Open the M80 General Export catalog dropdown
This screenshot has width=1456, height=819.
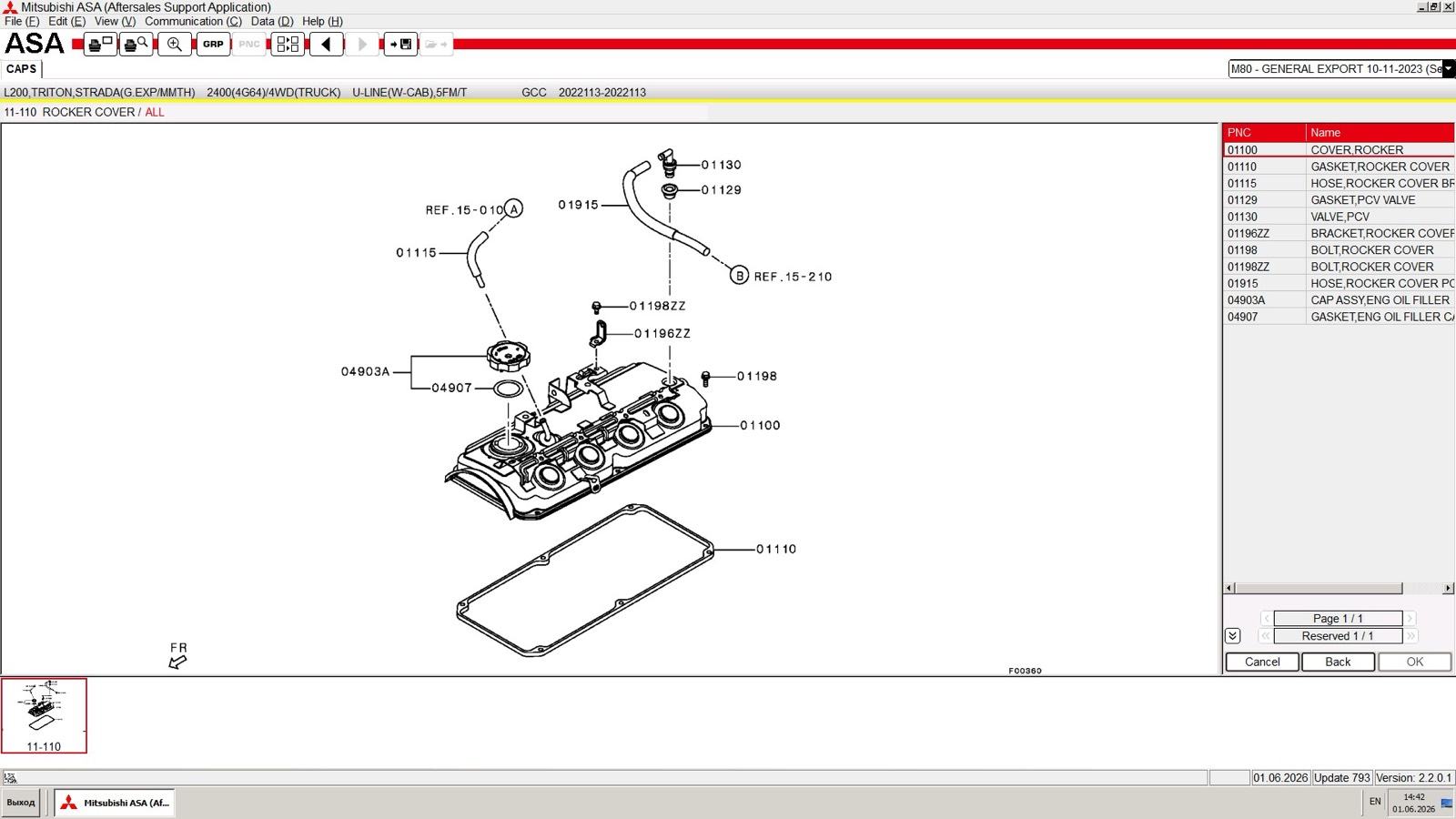(1448, 68)
